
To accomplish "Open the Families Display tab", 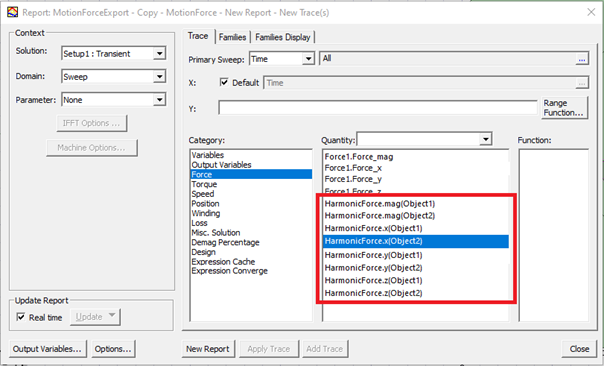I will (x=283, y=37).
